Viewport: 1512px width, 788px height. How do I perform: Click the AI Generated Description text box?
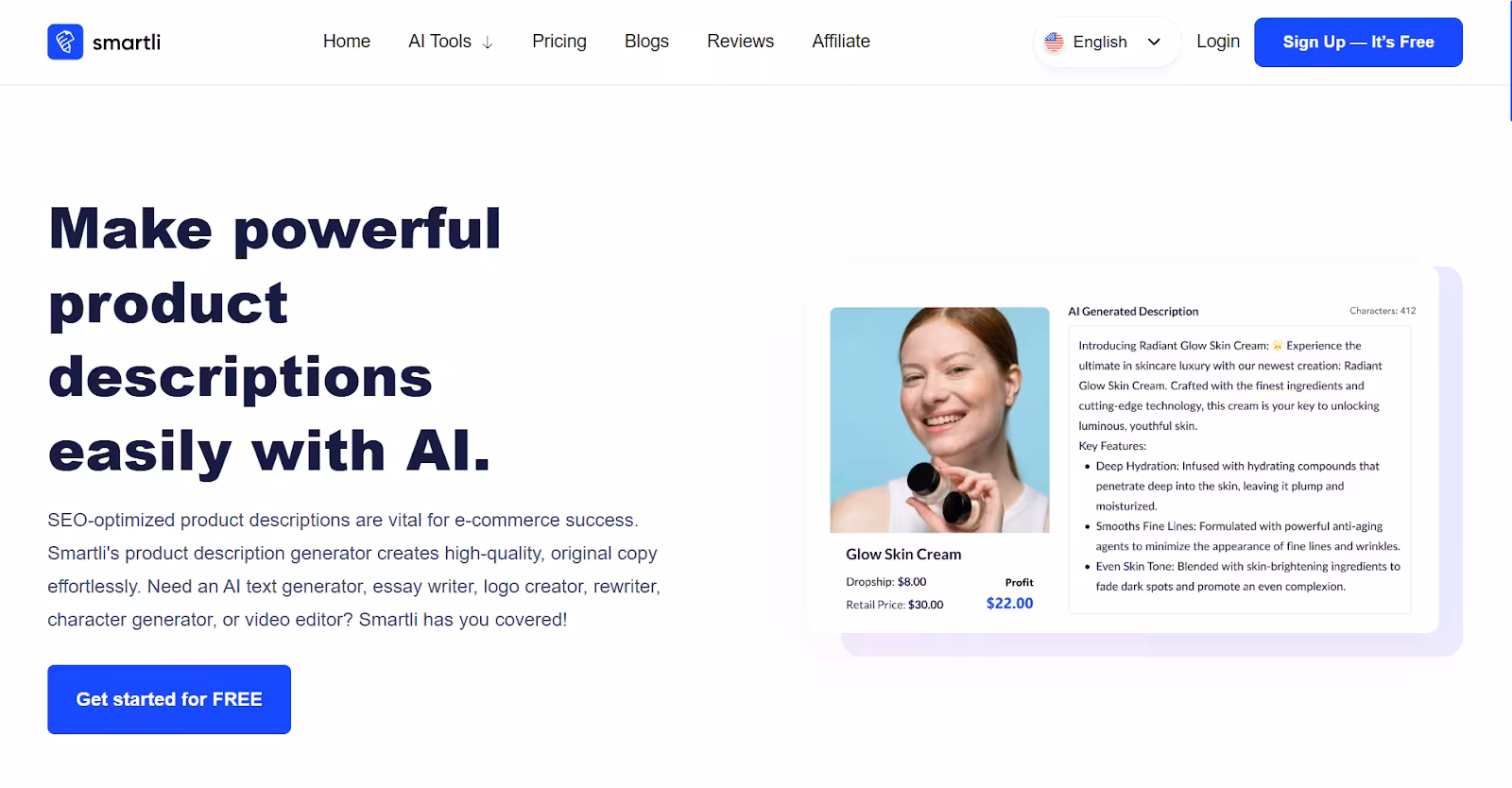tap(1240, 470)
